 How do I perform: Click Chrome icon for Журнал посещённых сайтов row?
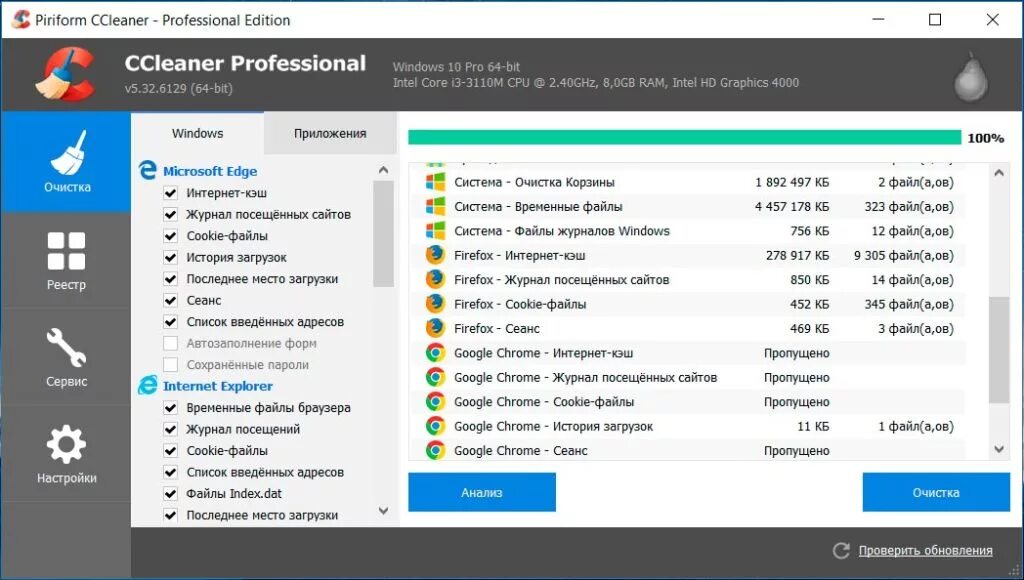pyautogui.click(x=435, y=377)
